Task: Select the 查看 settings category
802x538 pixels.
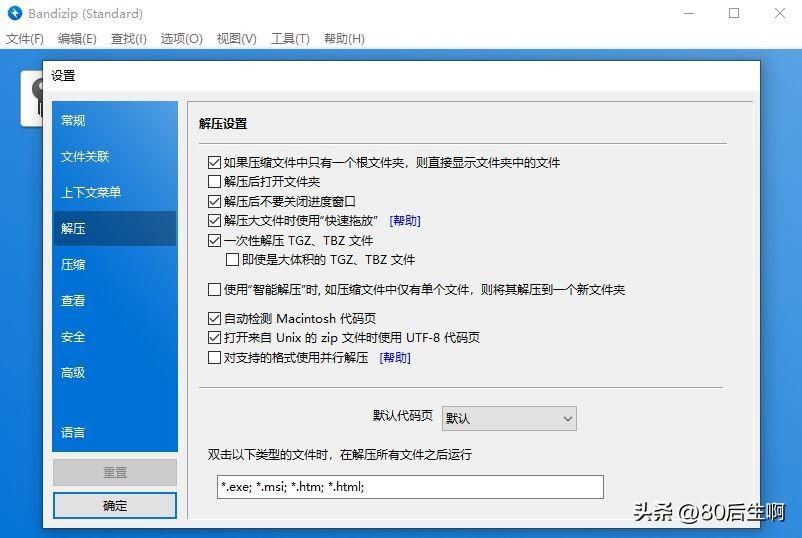Action: click(115, 301)
